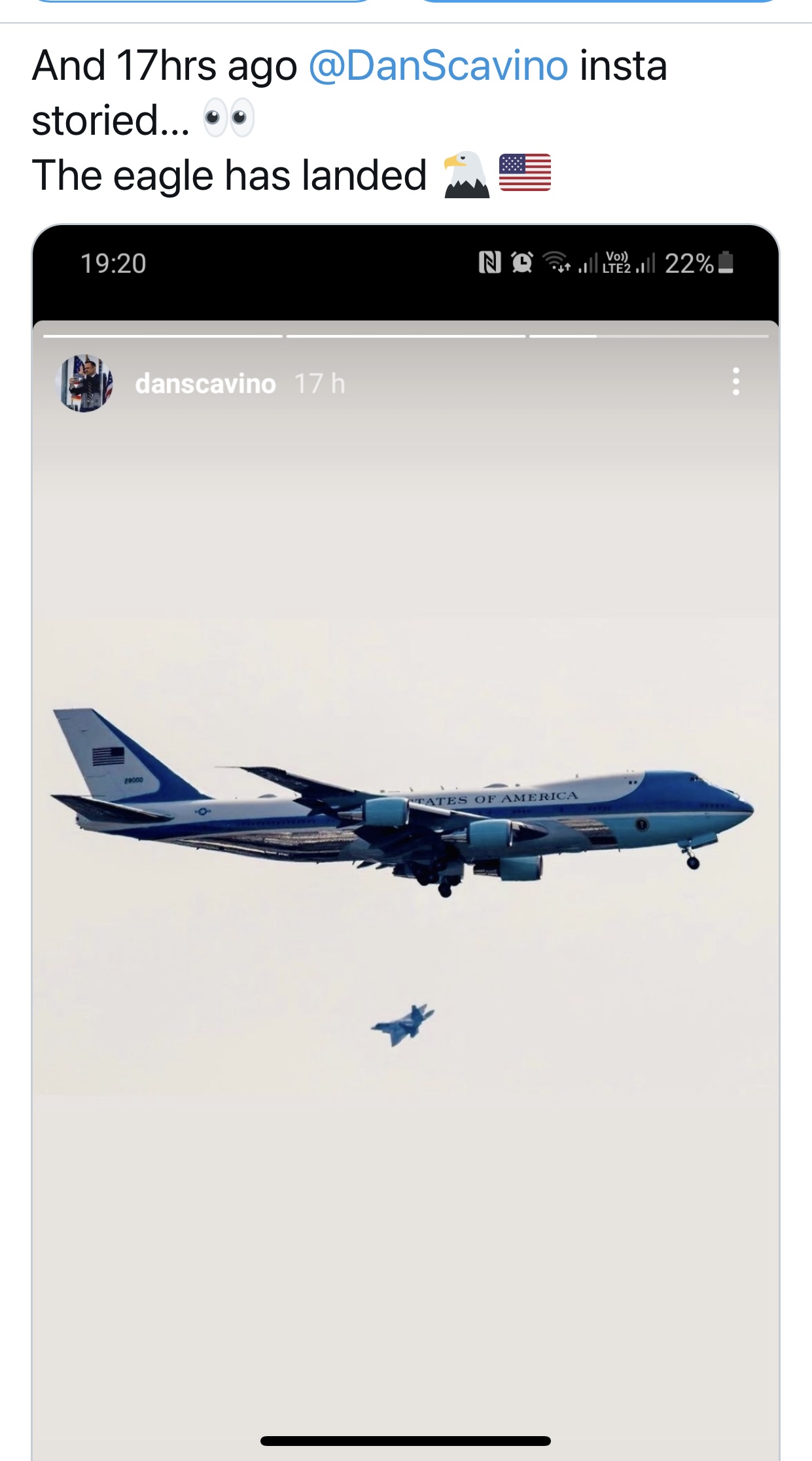Select the second story progress segment
The height and width of the screenshot is (1461, 812).
(406, 336)
